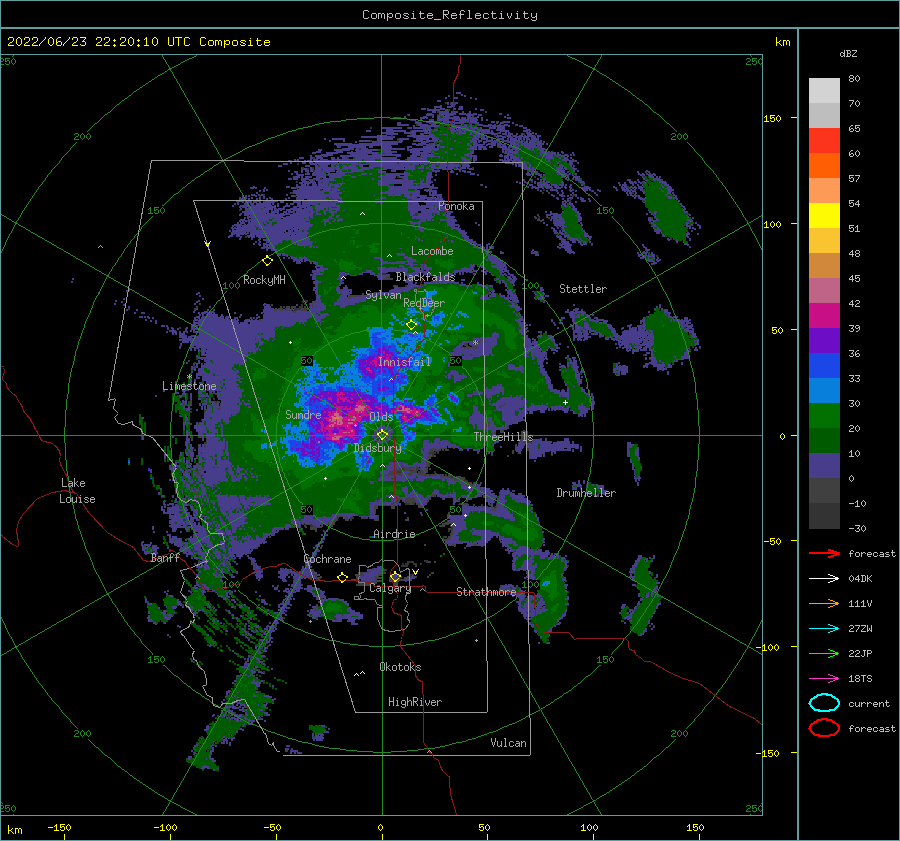Click the Banff town label
The width and height of the screenshot is (900, 841).
point(165,558)
